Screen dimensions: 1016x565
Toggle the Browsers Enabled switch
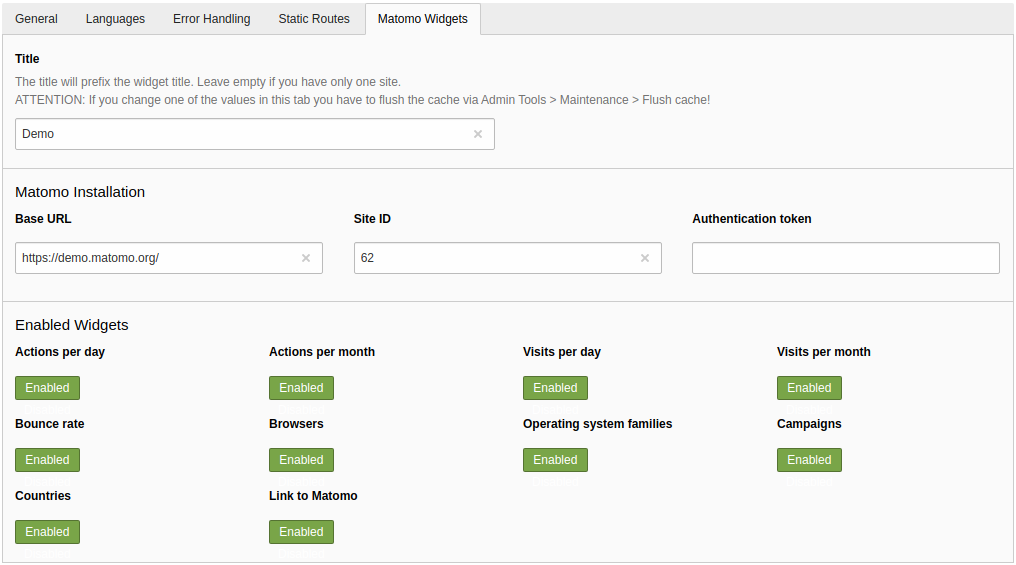[x=301, y=460]
